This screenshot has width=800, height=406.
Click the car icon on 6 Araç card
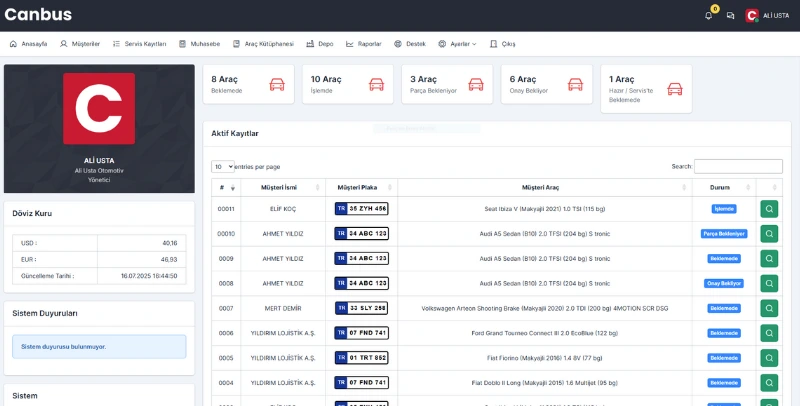pos(575,85)
